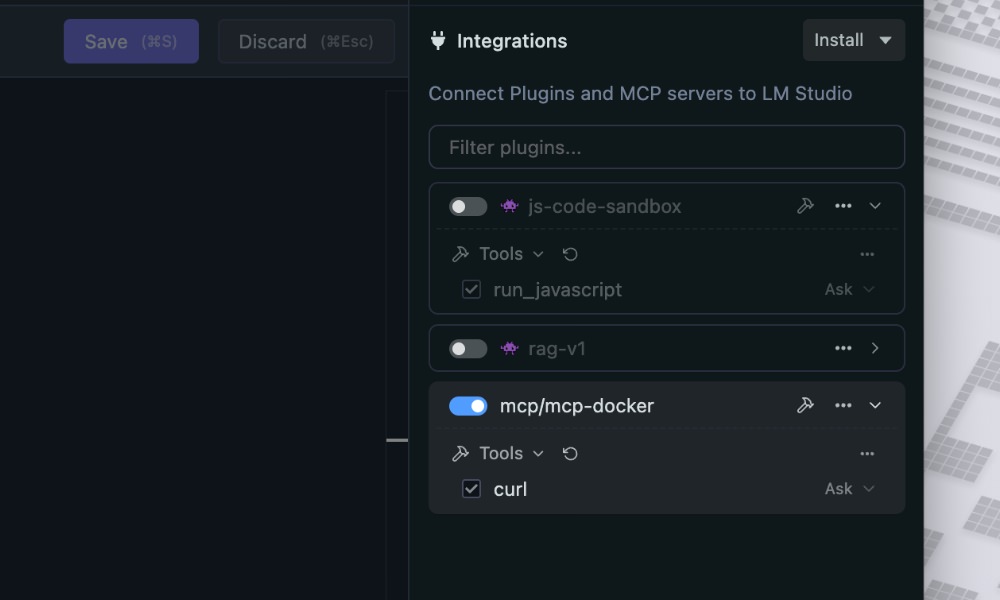Click the plugin icon next to rag-v1
1000x600 pixels.
[509, 348]
